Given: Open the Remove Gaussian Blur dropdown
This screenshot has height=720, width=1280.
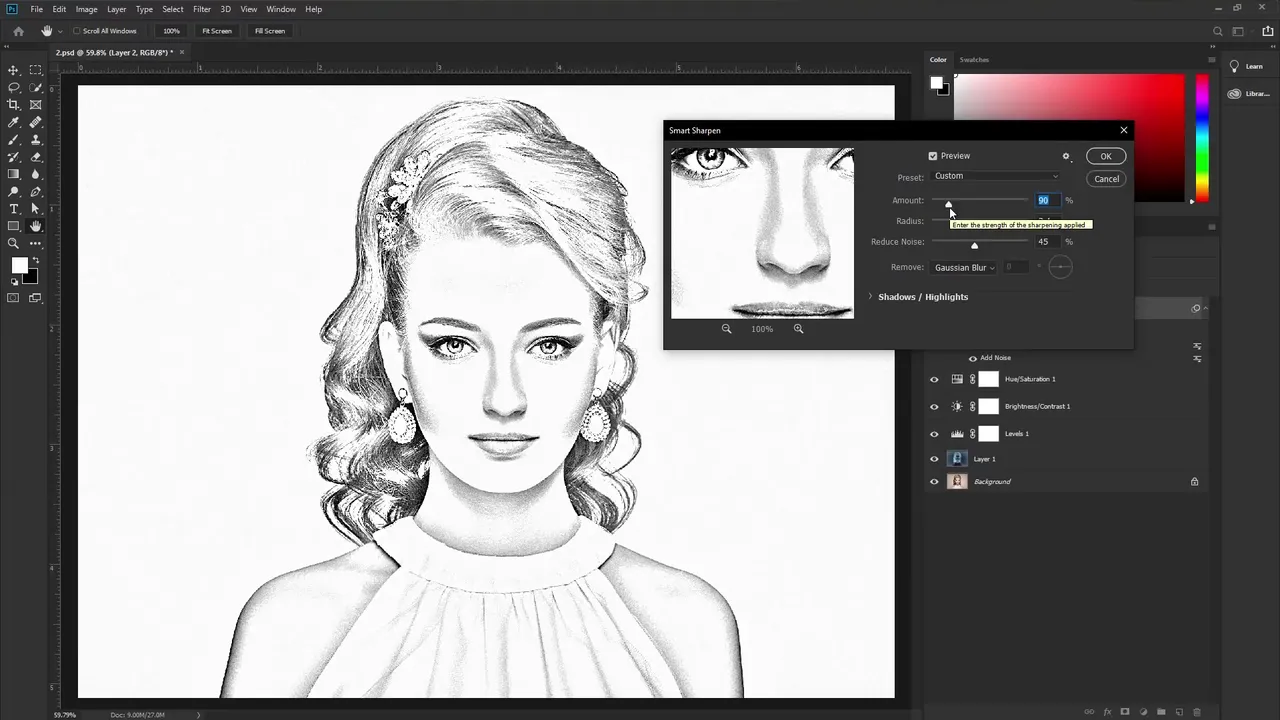Looking at the screenshot, I should (x=964, y=268).
